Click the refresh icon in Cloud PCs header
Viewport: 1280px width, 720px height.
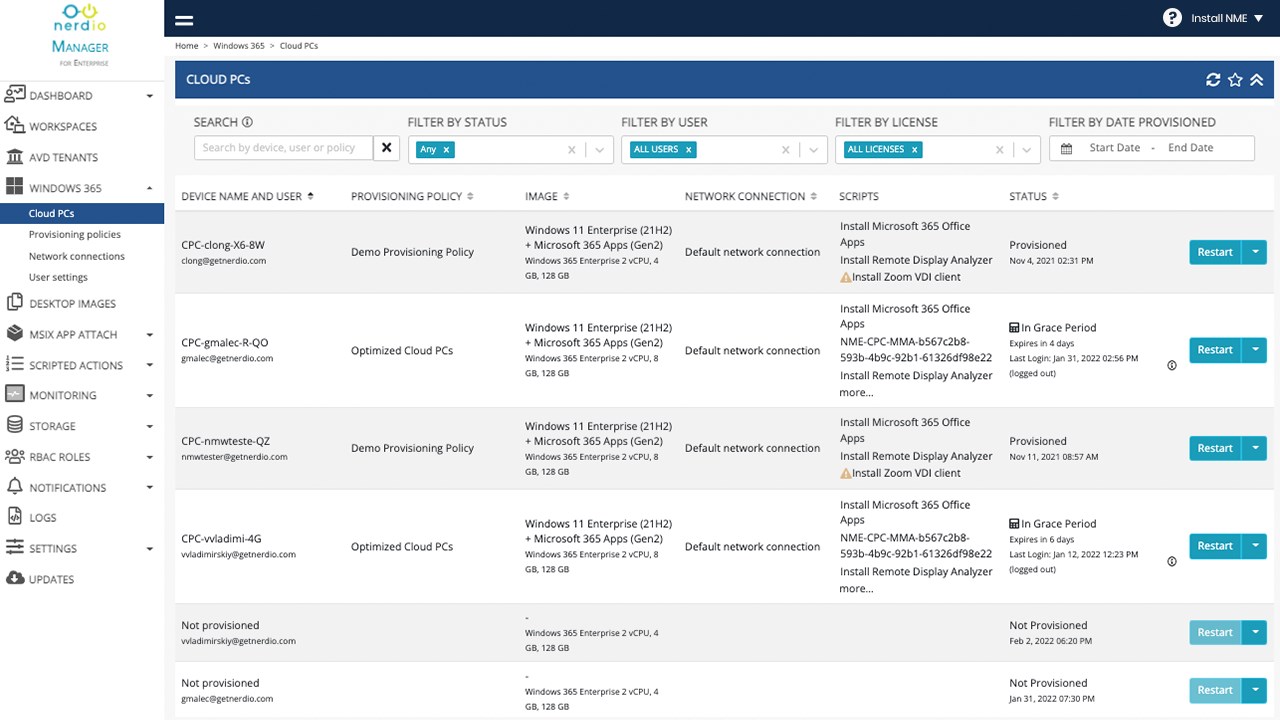click(x=1213, y=80)
